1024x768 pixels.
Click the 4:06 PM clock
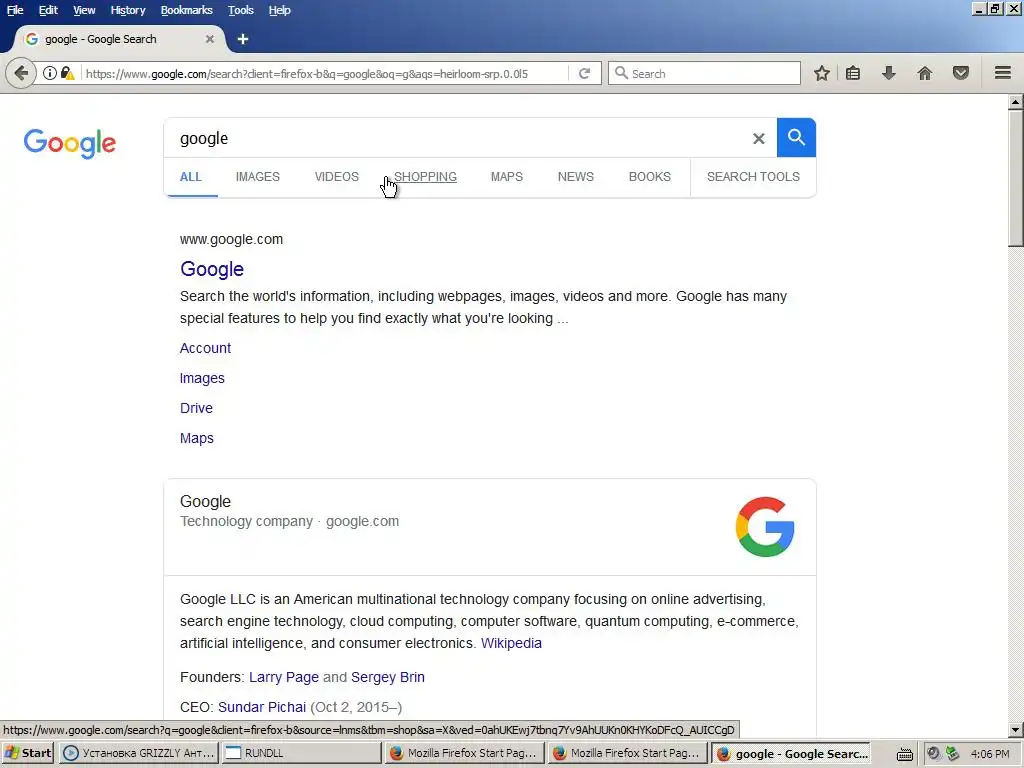point(990,754)
